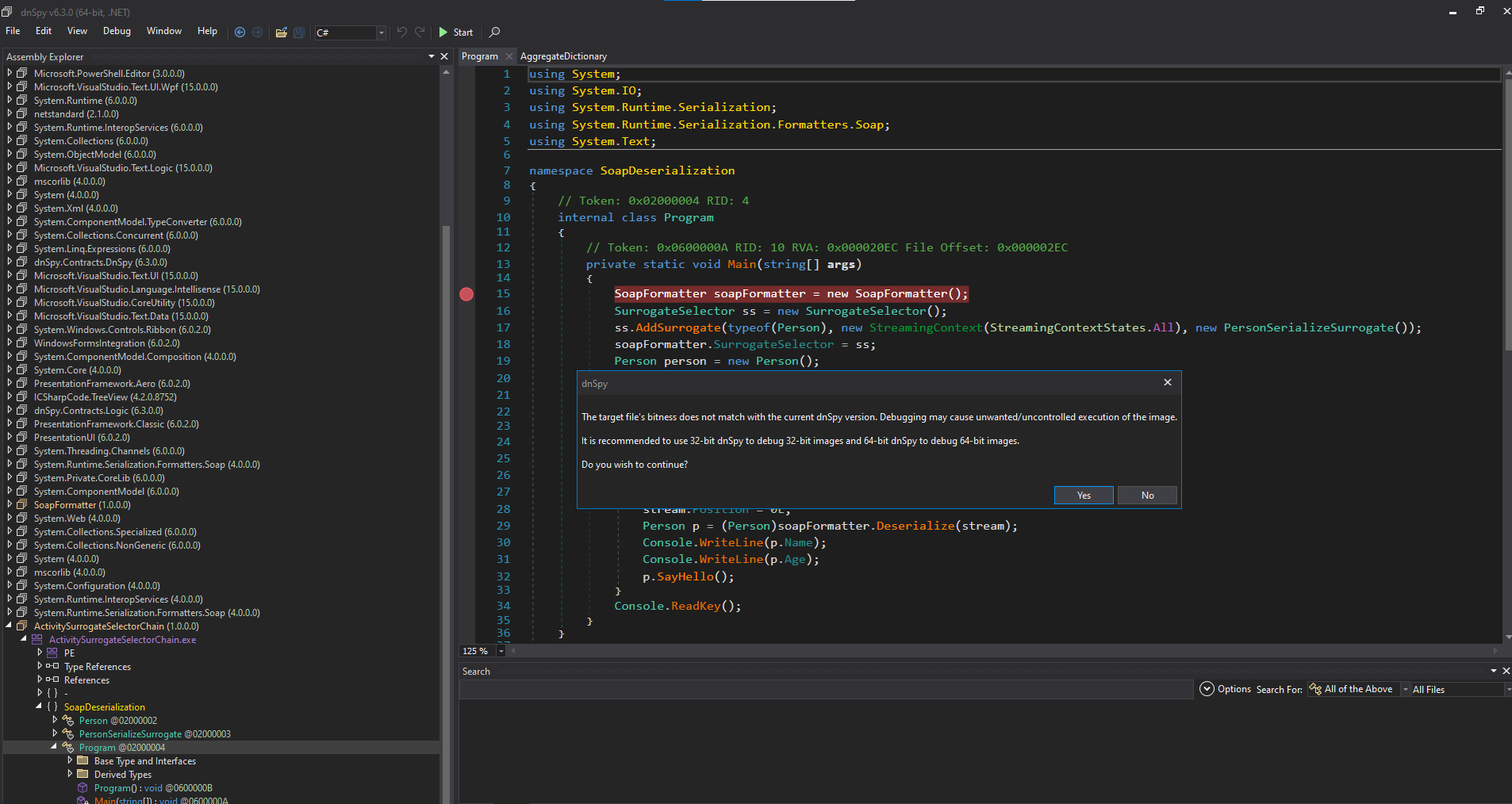Open Assembly Explorer panel options dropdown arrow
The width and height of the screenshot is (1512, 804).
click(x=432, y=56)
